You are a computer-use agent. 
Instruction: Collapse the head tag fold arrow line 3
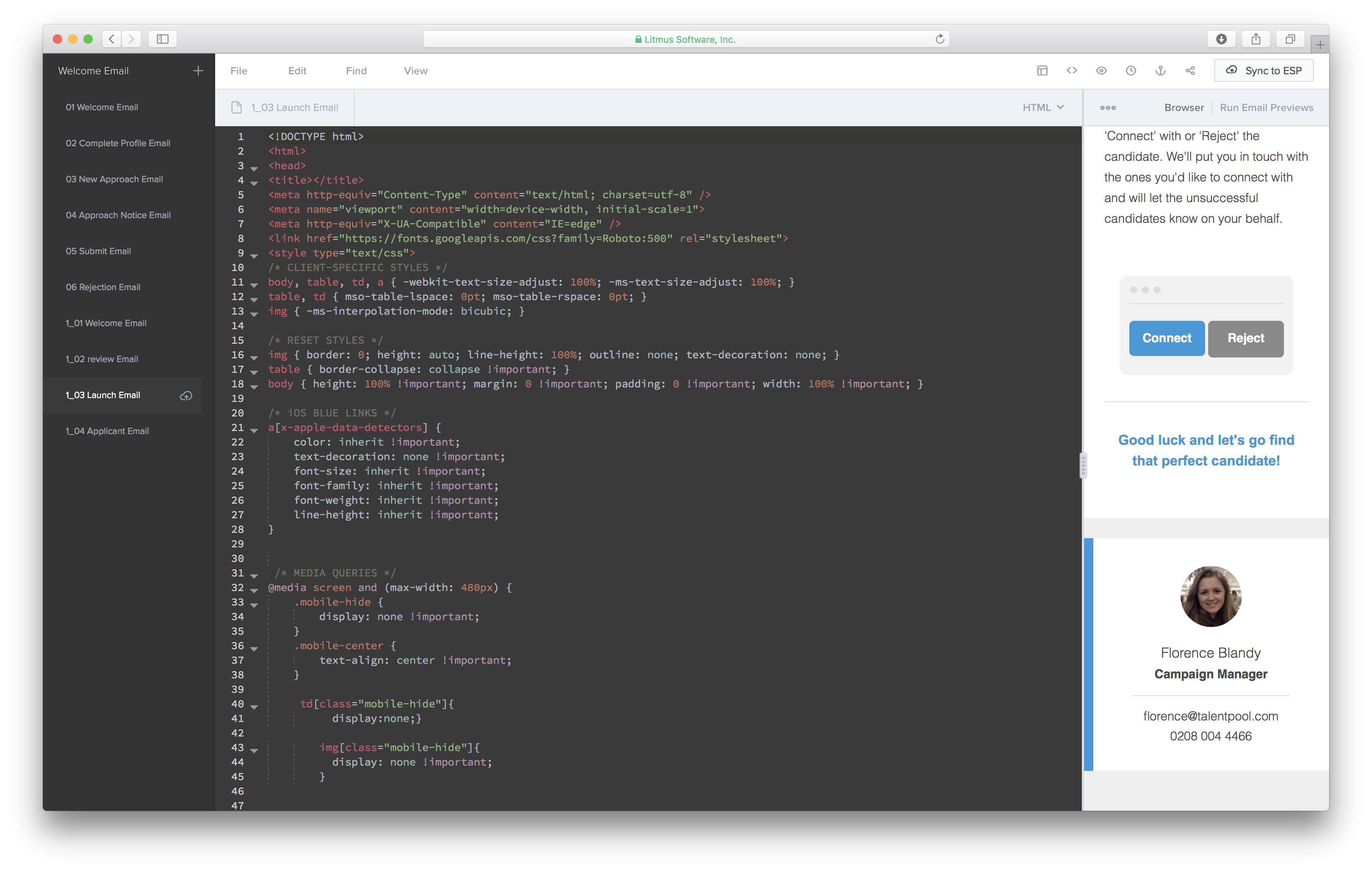[254, 168]
